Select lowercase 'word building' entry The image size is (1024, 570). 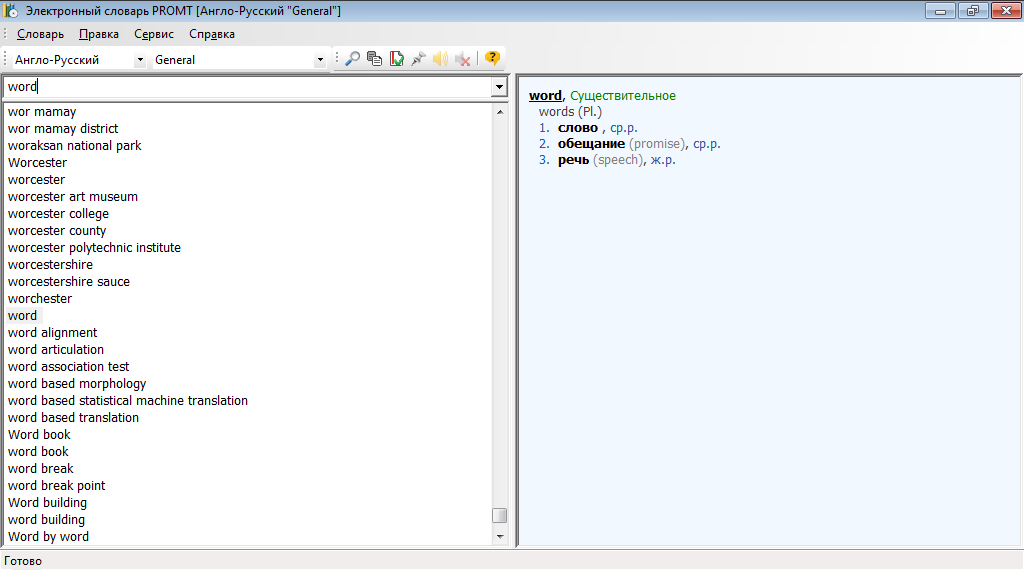[x=46, y=519]
